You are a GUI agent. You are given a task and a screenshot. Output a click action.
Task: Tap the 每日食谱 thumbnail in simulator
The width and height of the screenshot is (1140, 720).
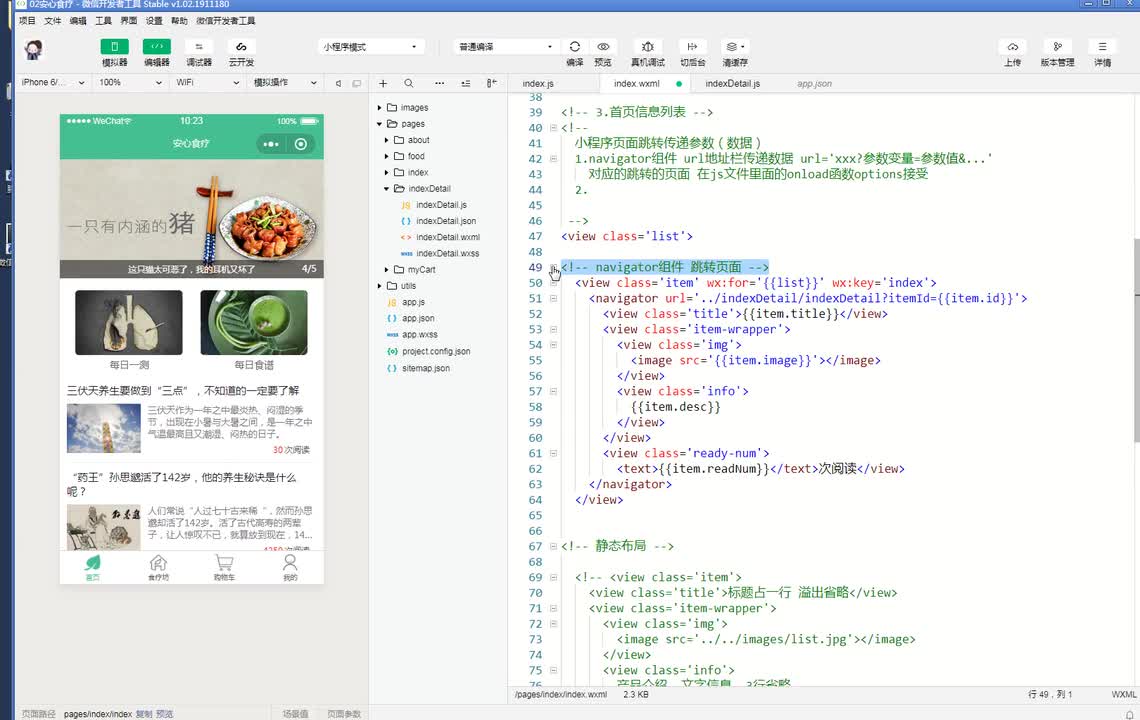point(254,323)
